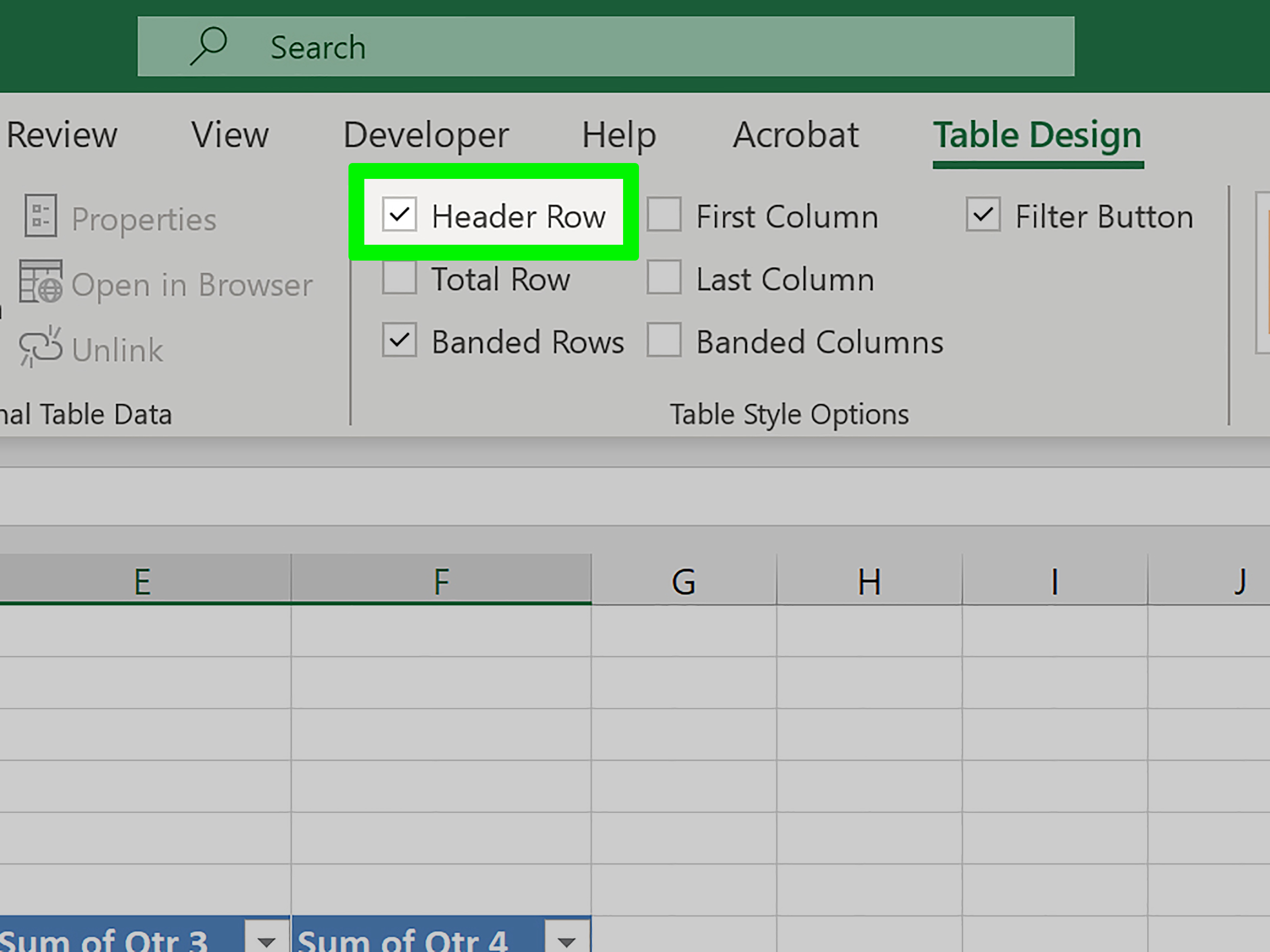The height and width of the screenshot is (952, 1270).
Task: Click the Open in Browser icon
Action: [x=40, y=281]
